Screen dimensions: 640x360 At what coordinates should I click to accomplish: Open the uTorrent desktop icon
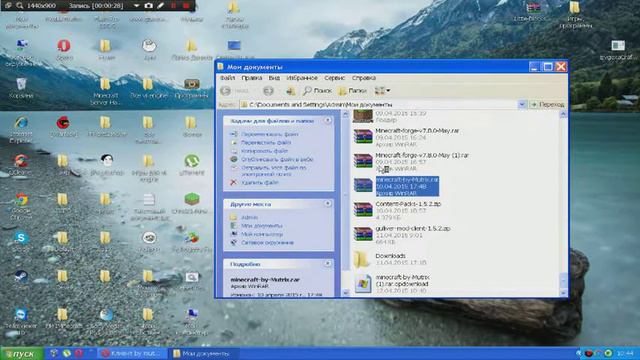191,161
